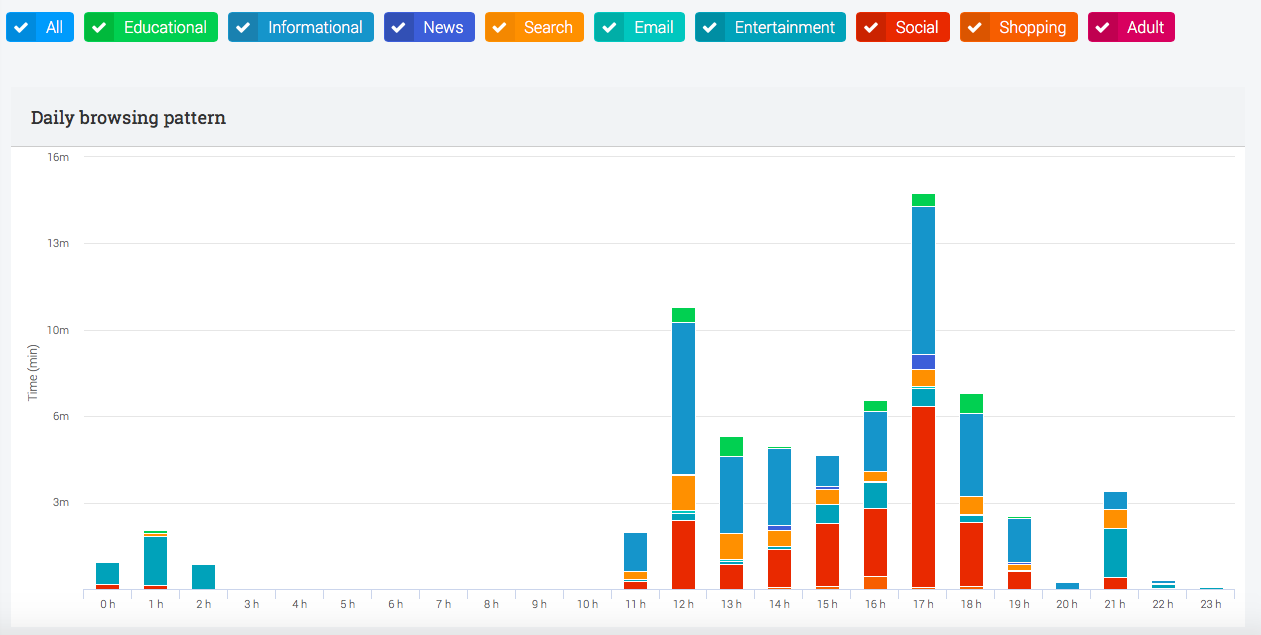Click the blue Informational segment at 12 h
Image resolution: width=1261 pixels, height=635 pixels.
click(683, 398)
